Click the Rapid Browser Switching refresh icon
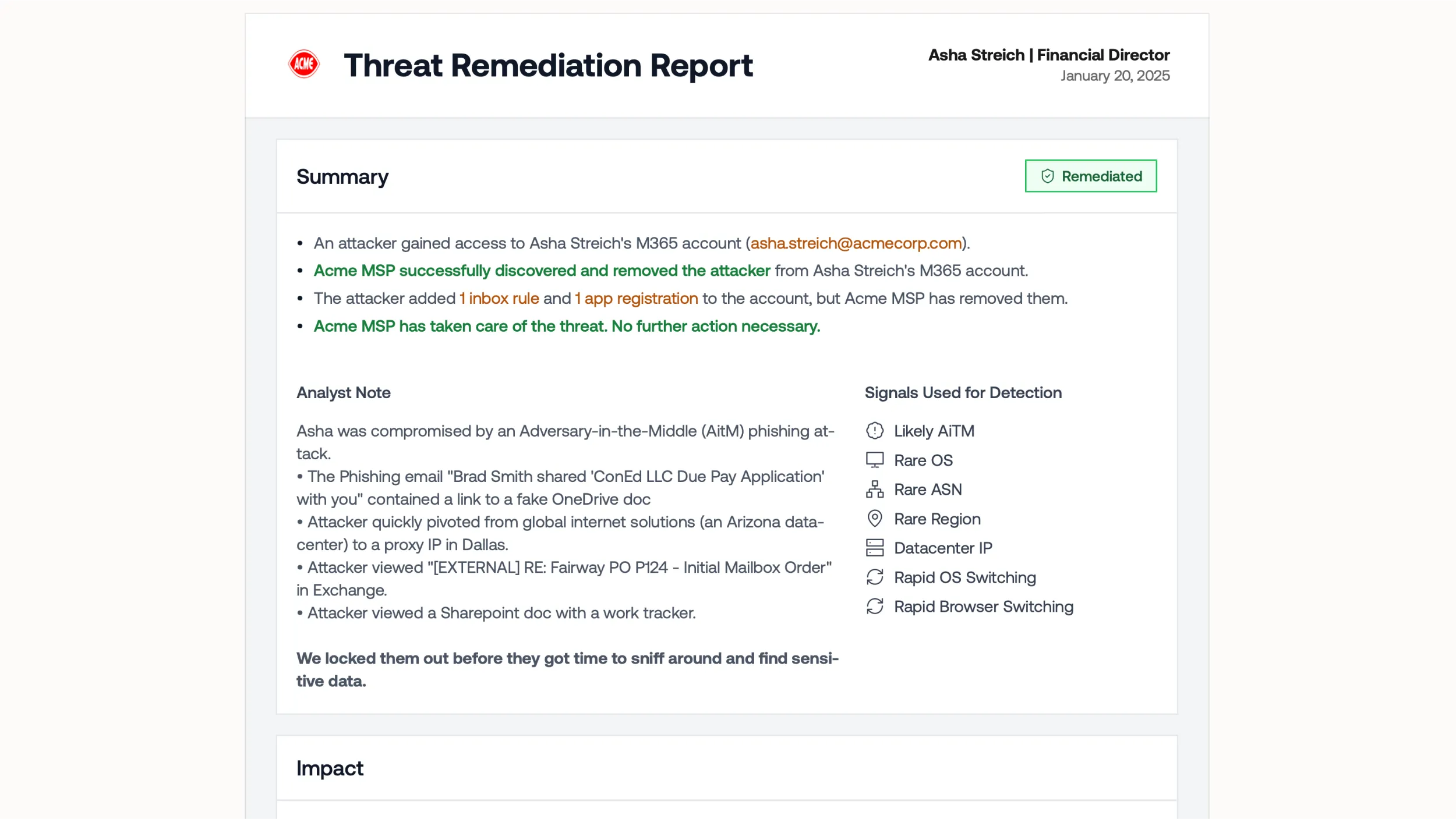The width and height of the screenshot is (1456, 819). pos(874,607)
